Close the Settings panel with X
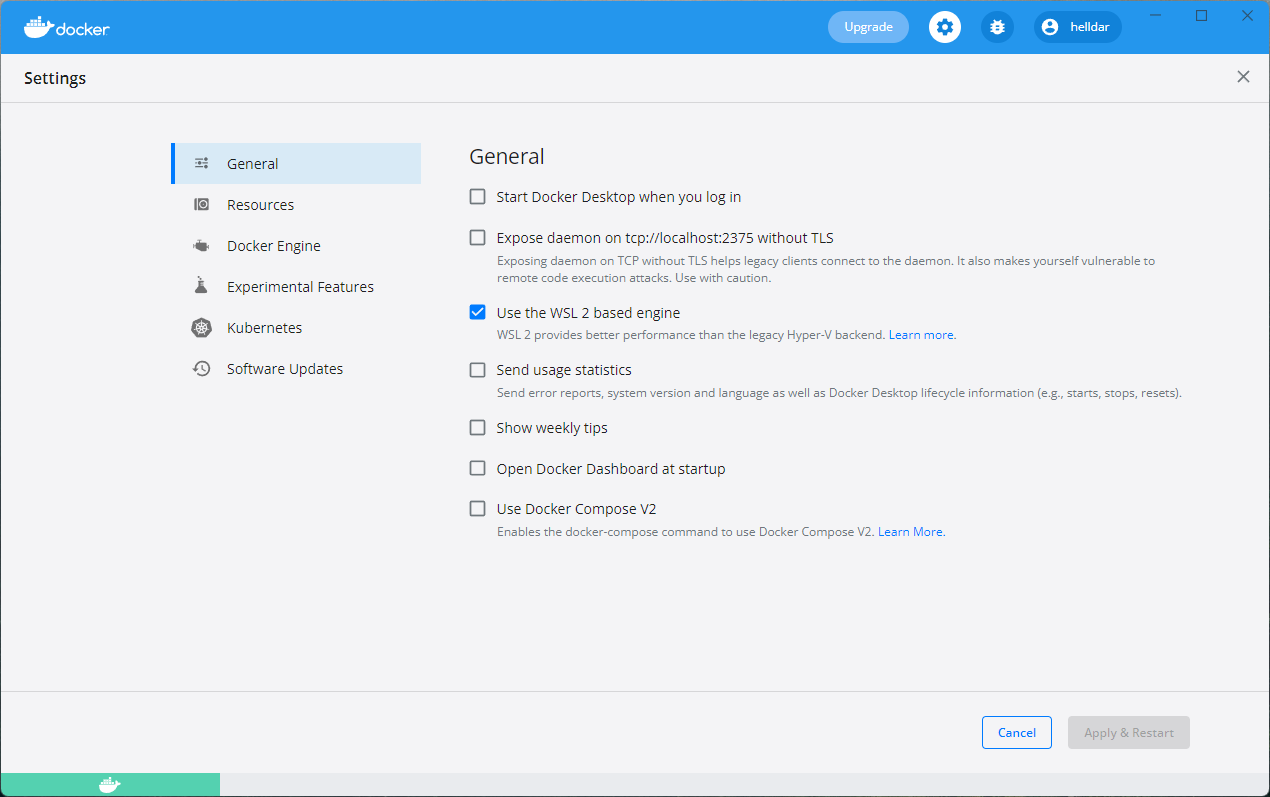Screen dimensions: 1270x797 click(x=1243, y=77)
